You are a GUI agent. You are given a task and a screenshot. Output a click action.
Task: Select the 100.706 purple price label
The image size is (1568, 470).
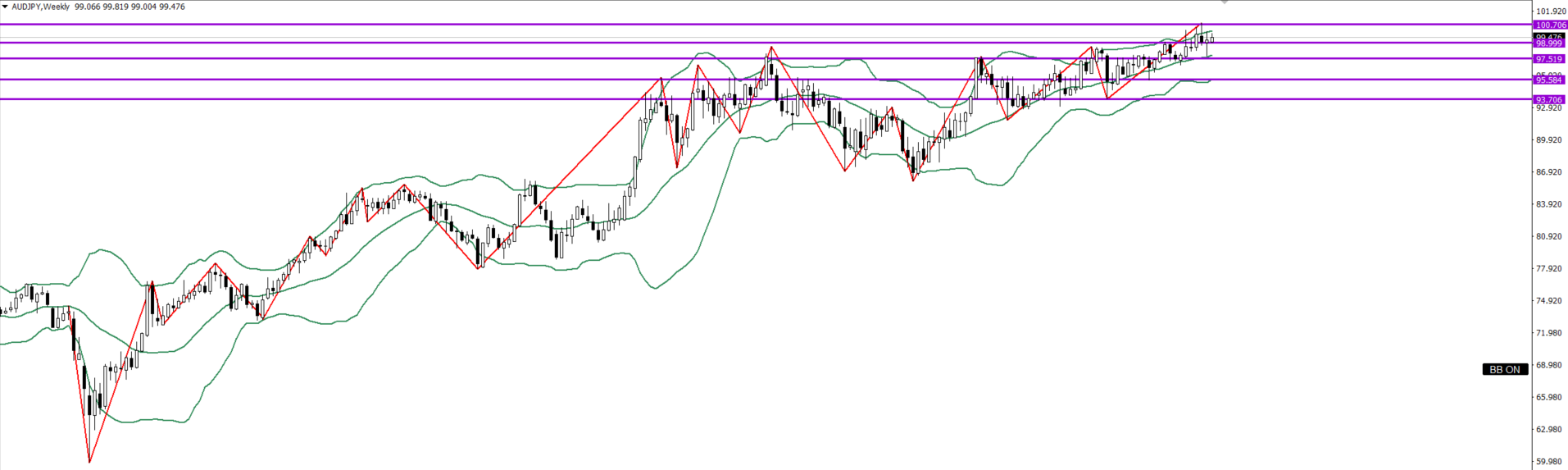pyautogui.click(x=1550, y=25)
